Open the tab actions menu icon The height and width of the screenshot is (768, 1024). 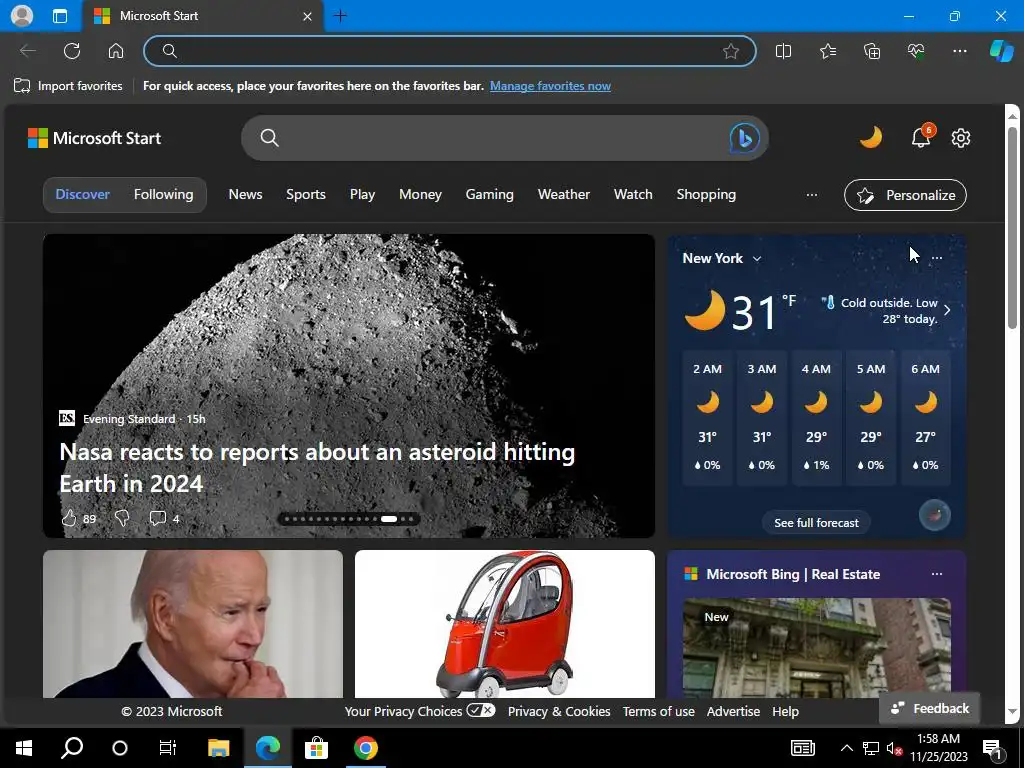[x=59, y=16]
